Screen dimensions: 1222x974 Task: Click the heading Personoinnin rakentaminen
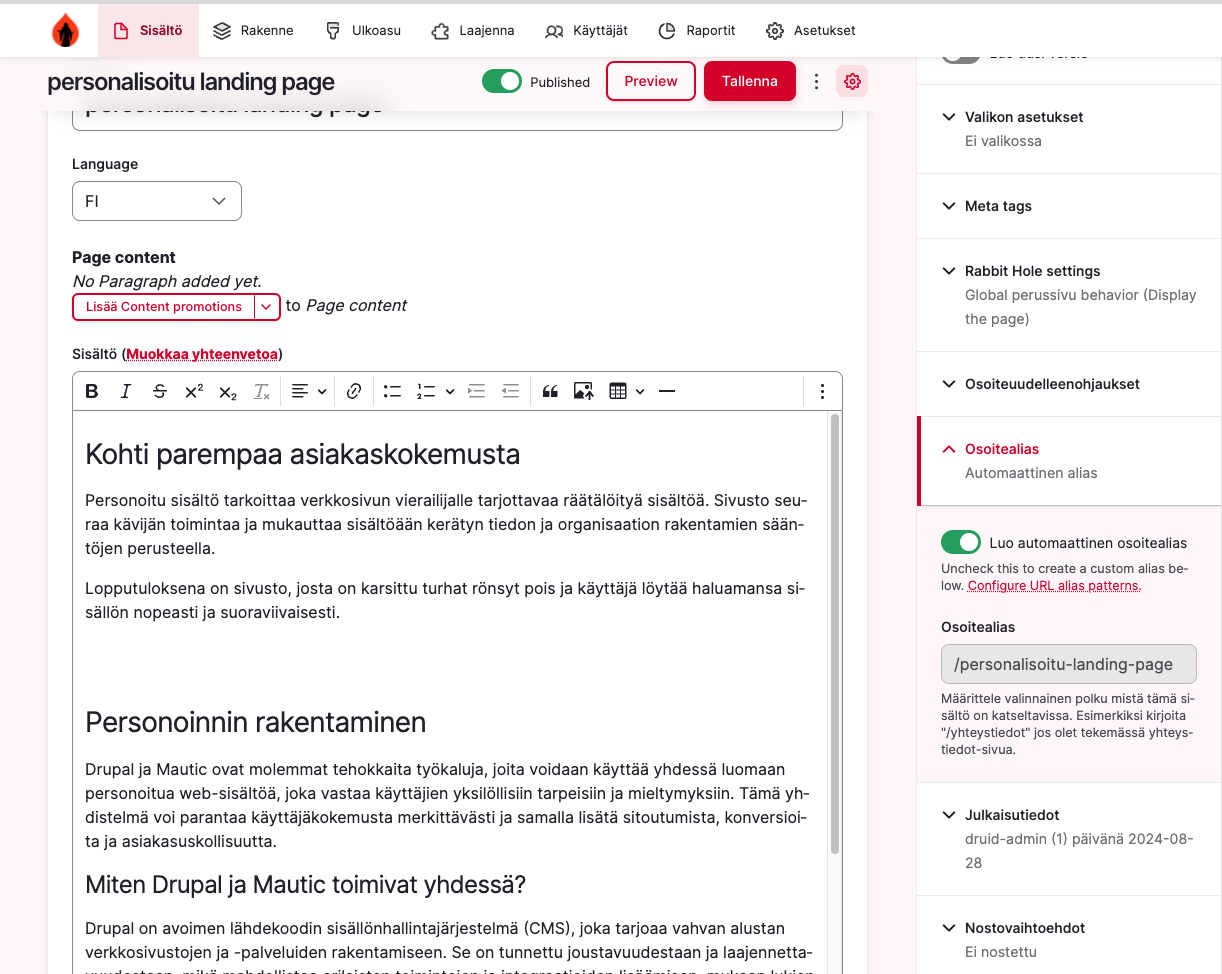coord(256,723)
